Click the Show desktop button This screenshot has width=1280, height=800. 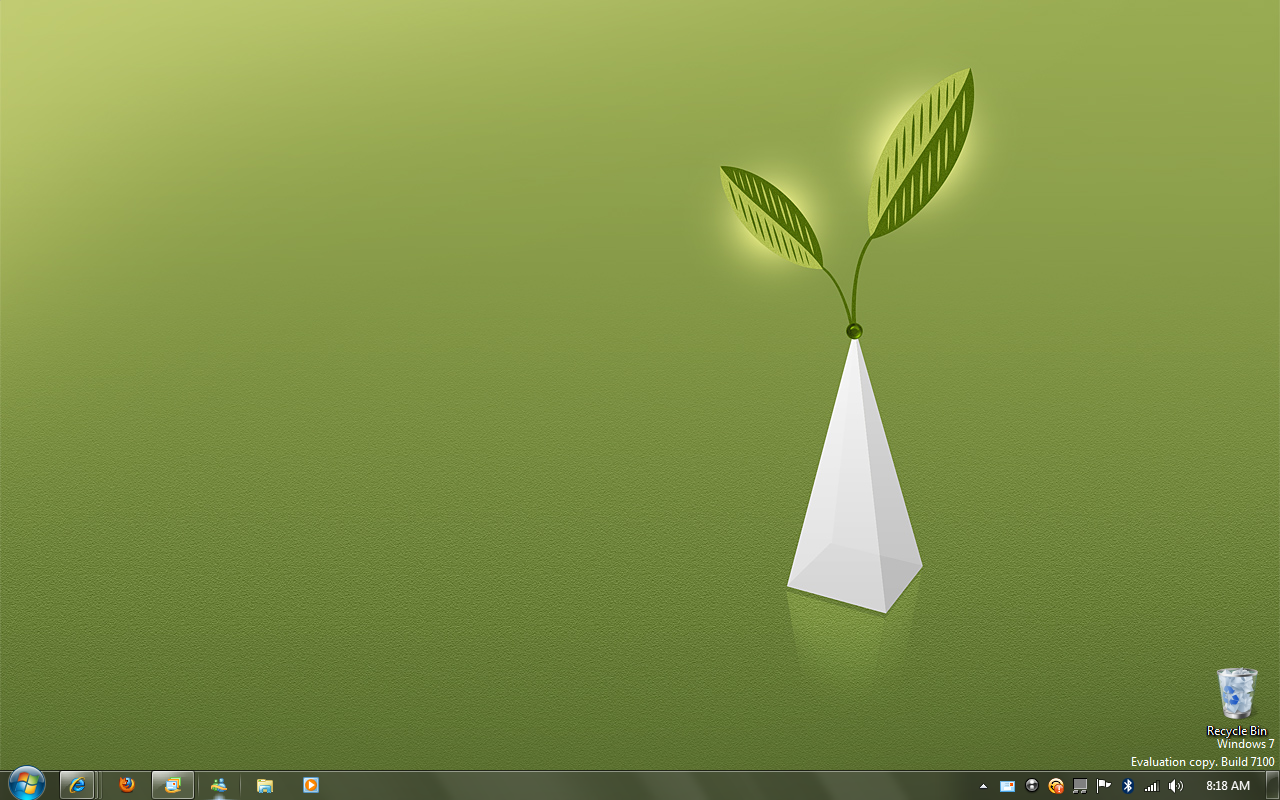(1272, 785)
